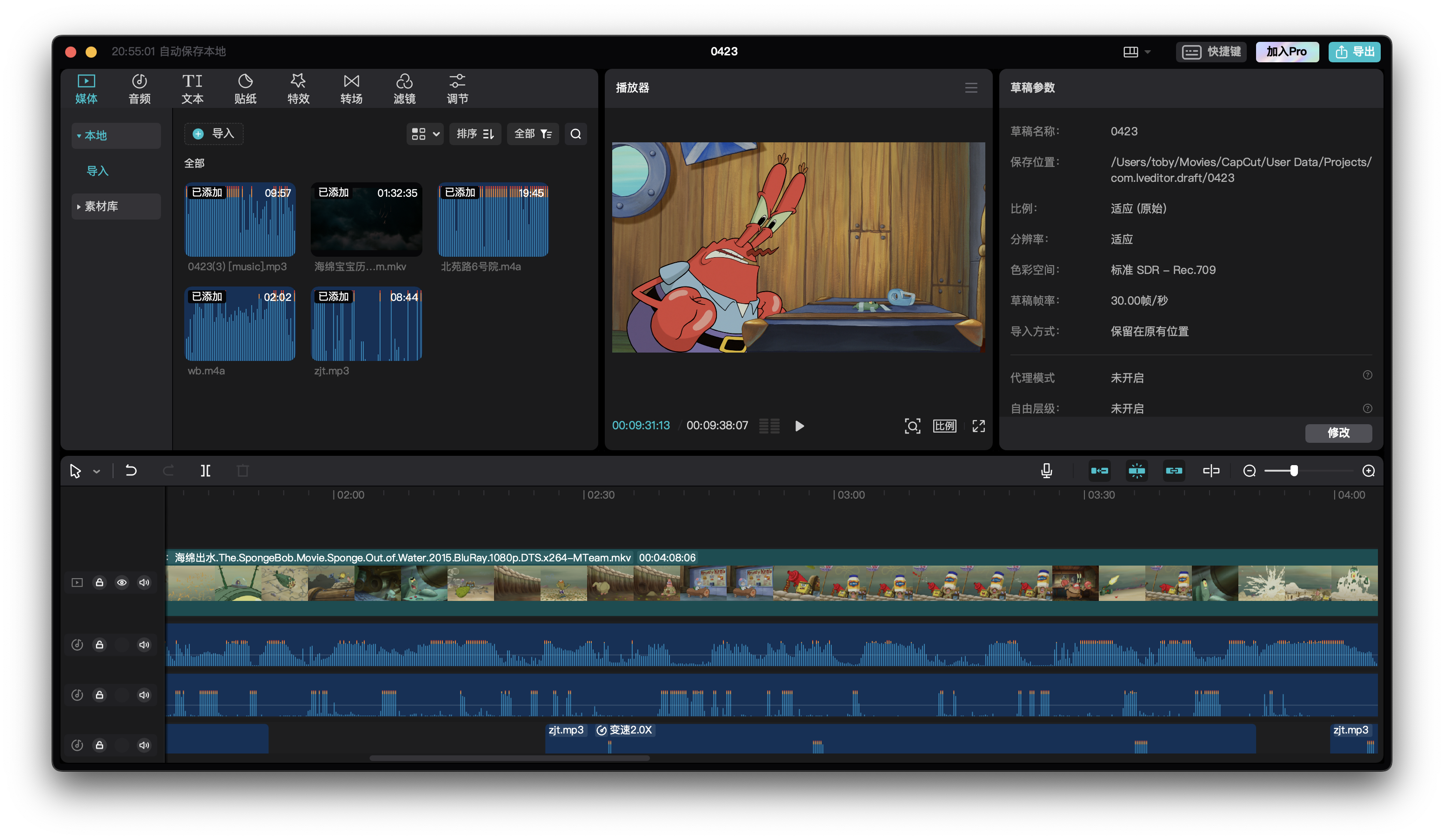Zoom in the timeline with plus icon

pos(1368,471)
